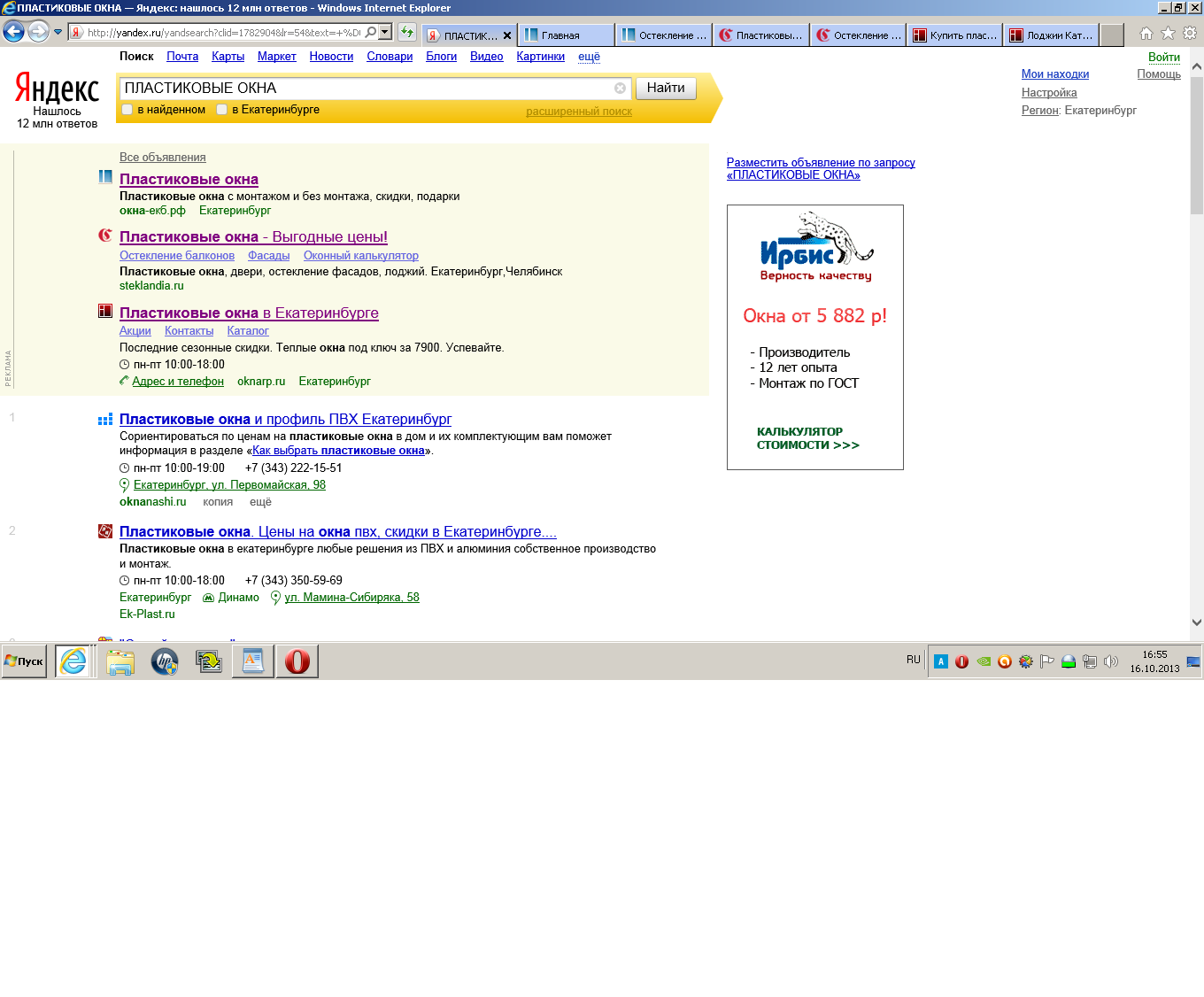
Task: Open расширенный поиск link
Action: coord(579,112)
